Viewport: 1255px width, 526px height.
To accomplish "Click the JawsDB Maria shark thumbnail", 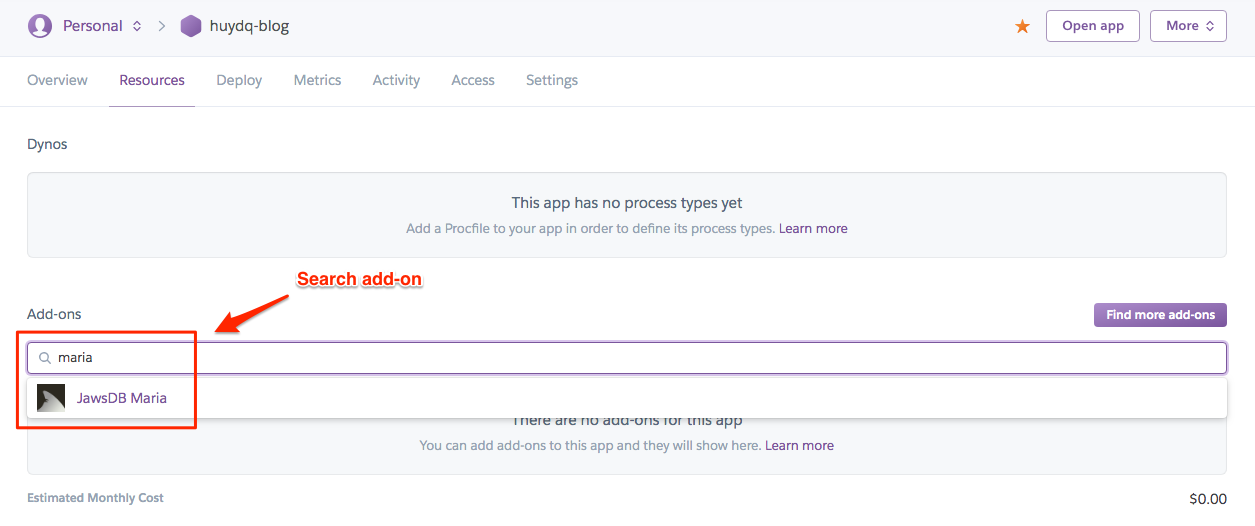I will pyautogui.click(x=51, y=398).
